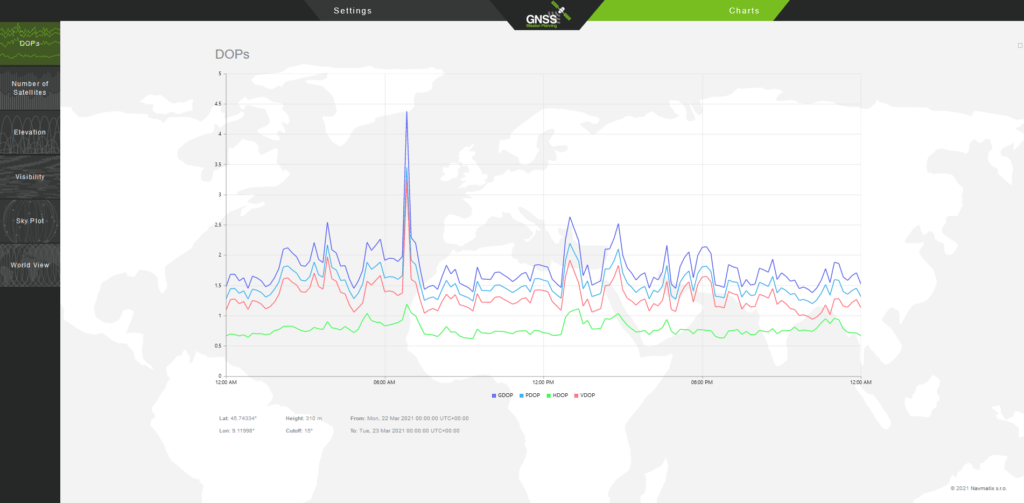The height and width of the screenshot is (503, 1024).
Task: Hide the HDOP series via legend
Action: (x=559, y=396)
